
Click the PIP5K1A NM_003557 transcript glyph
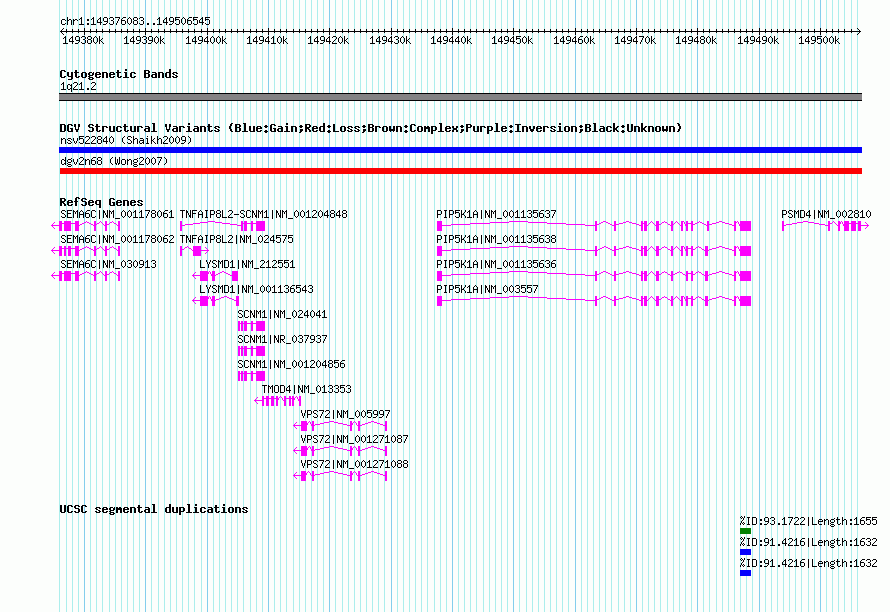point(594,301)
